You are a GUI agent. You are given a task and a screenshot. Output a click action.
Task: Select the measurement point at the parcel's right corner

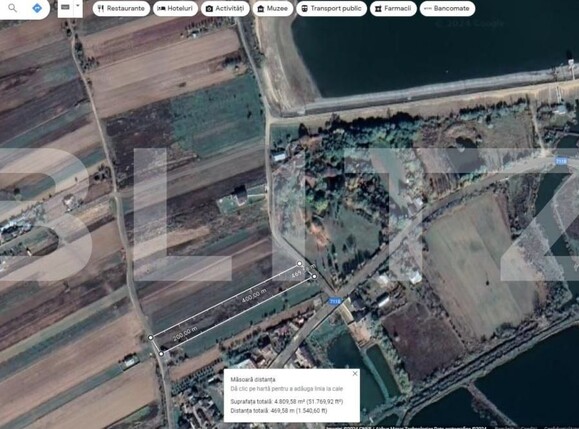(x=314, y=276)
